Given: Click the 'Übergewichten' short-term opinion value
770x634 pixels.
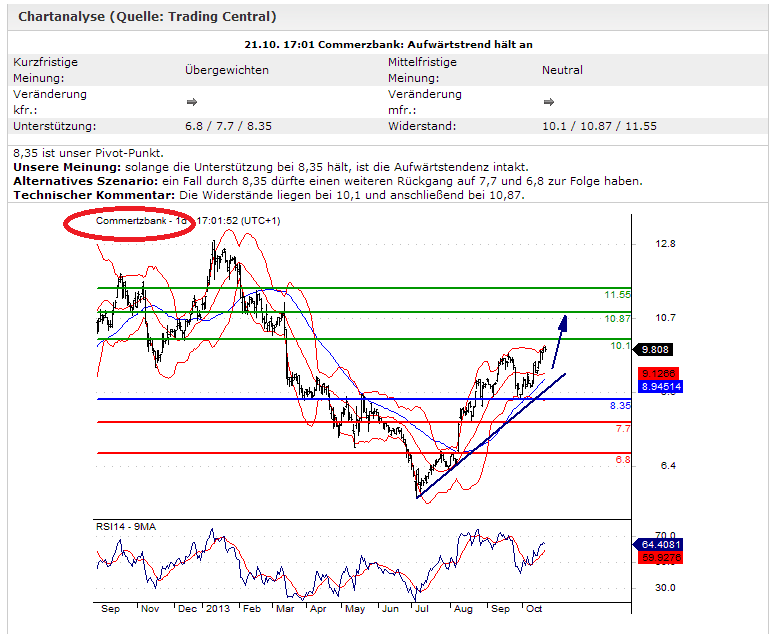Looking at the screenshot, I should (x=227, y=70).
